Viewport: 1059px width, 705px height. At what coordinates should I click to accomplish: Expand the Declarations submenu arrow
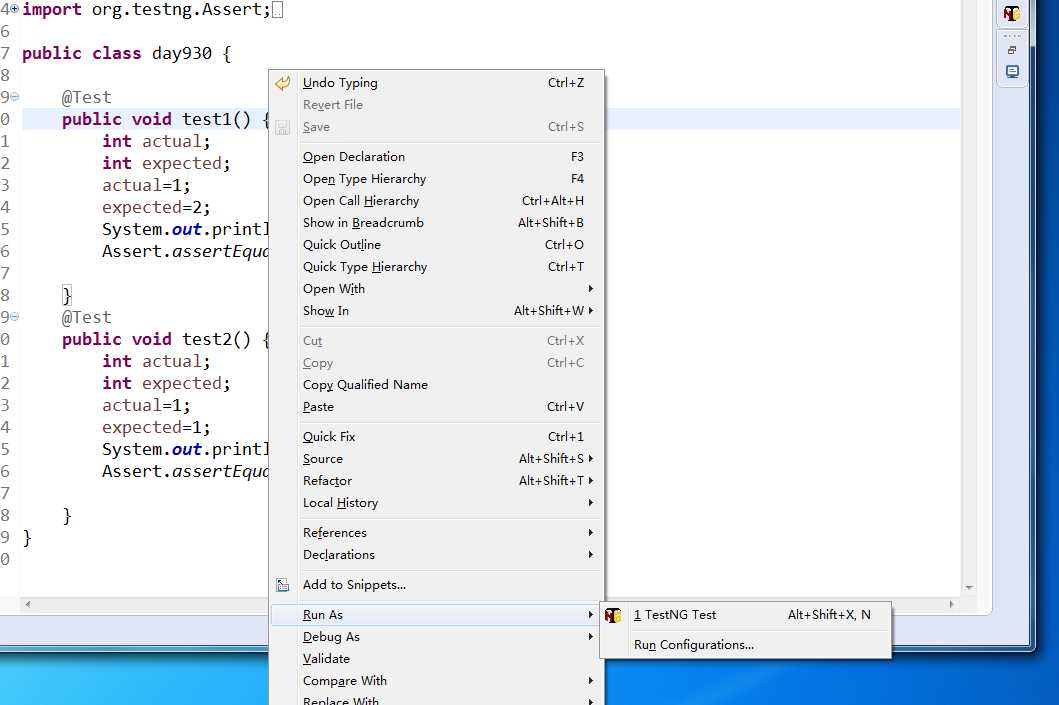point(590,554)
